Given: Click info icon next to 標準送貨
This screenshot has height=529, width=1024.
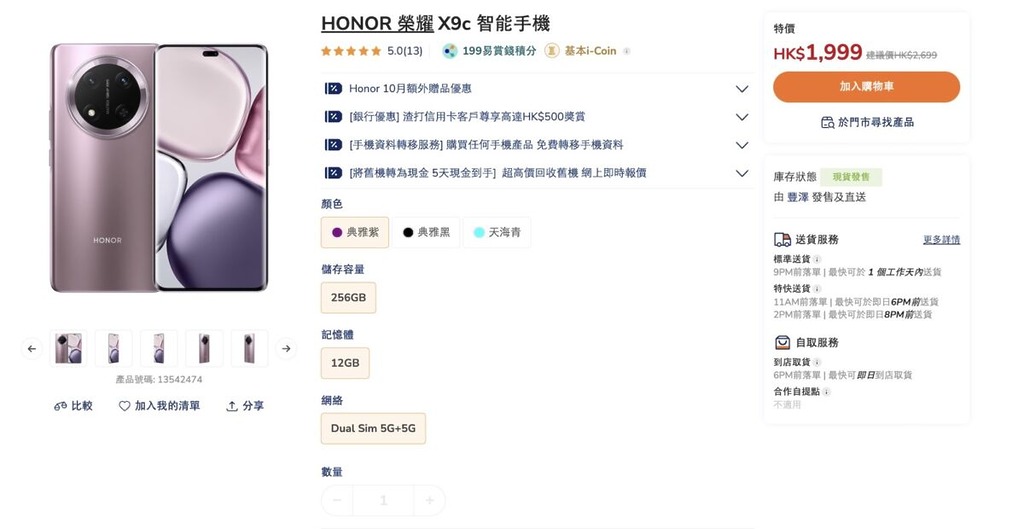Looking at the screenshot, I should (x=817, y=259).
